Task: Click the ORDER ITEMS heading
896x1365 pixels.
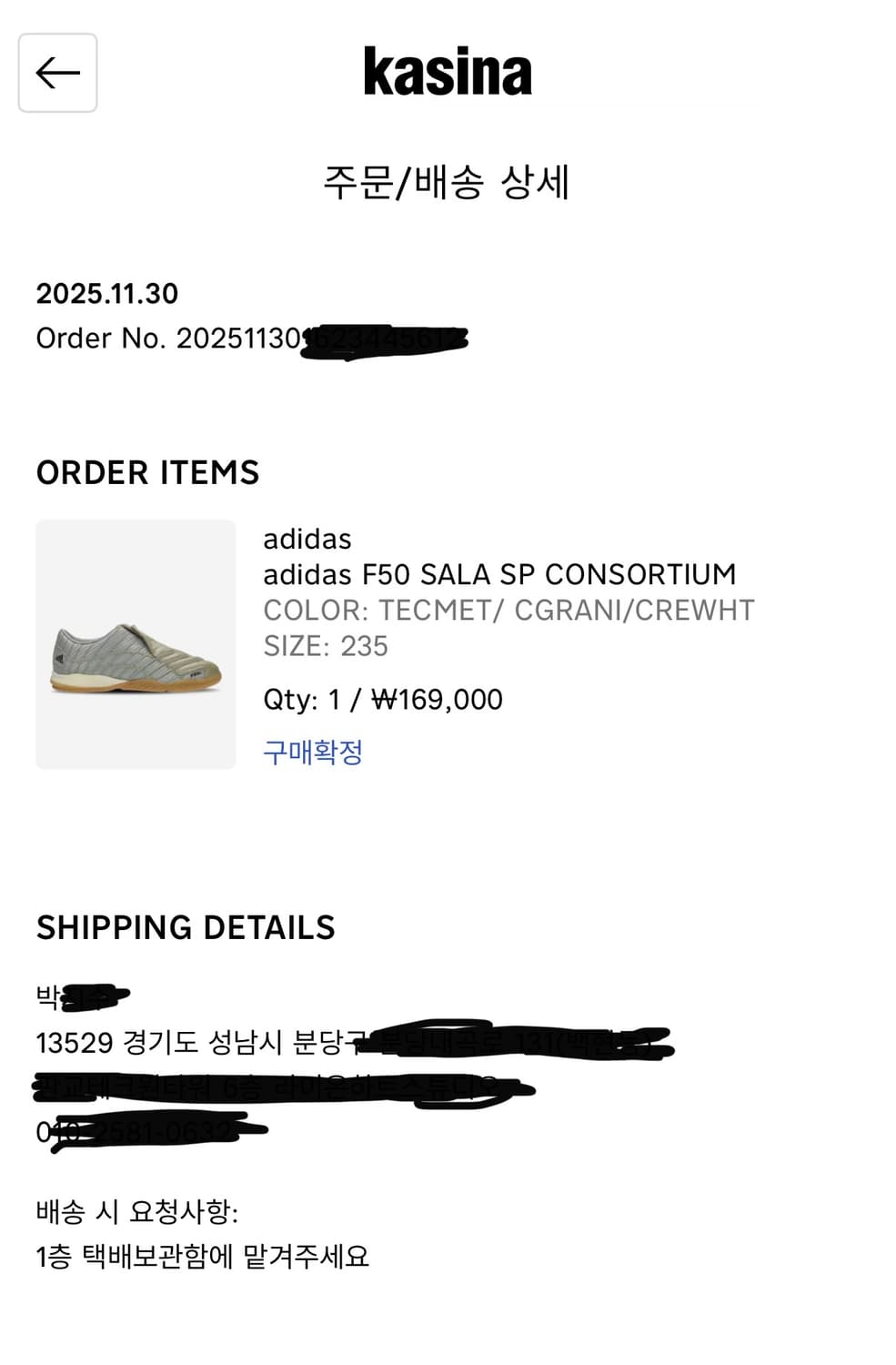Action: pos(148,472)
